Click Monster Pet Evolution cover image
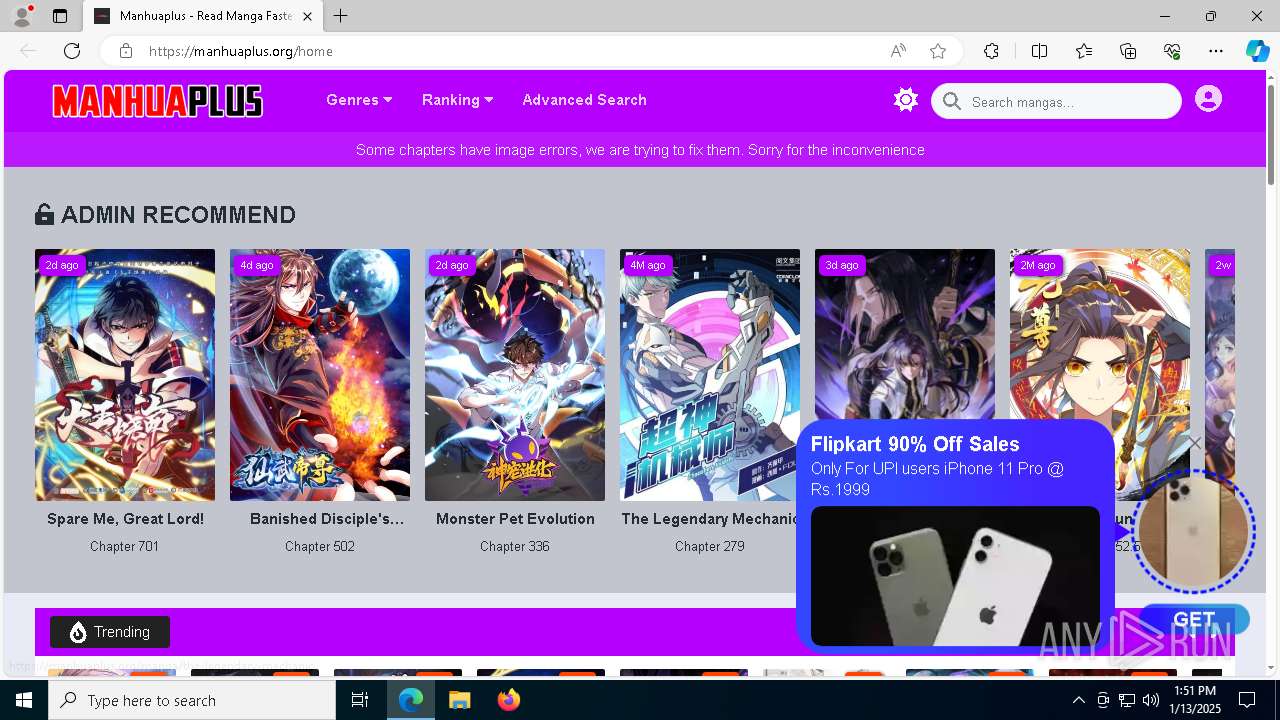 pos(515,375)
